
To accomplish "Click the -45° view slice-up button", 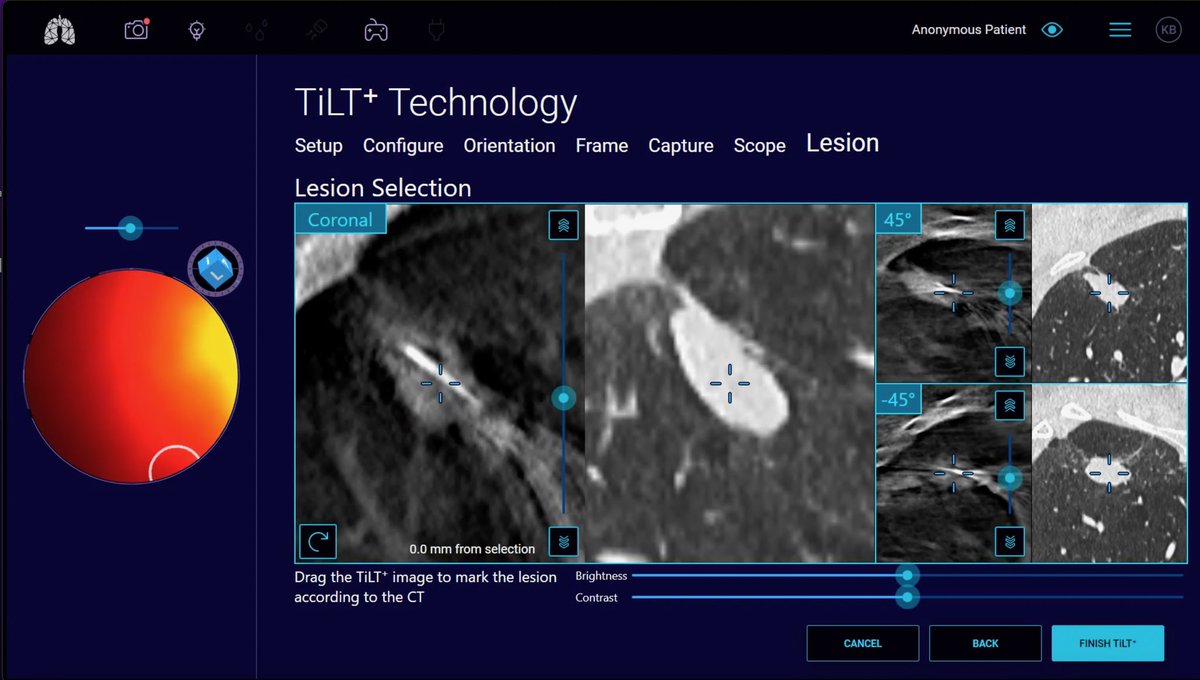I will pyautogui.click(x=1010, y=405).
